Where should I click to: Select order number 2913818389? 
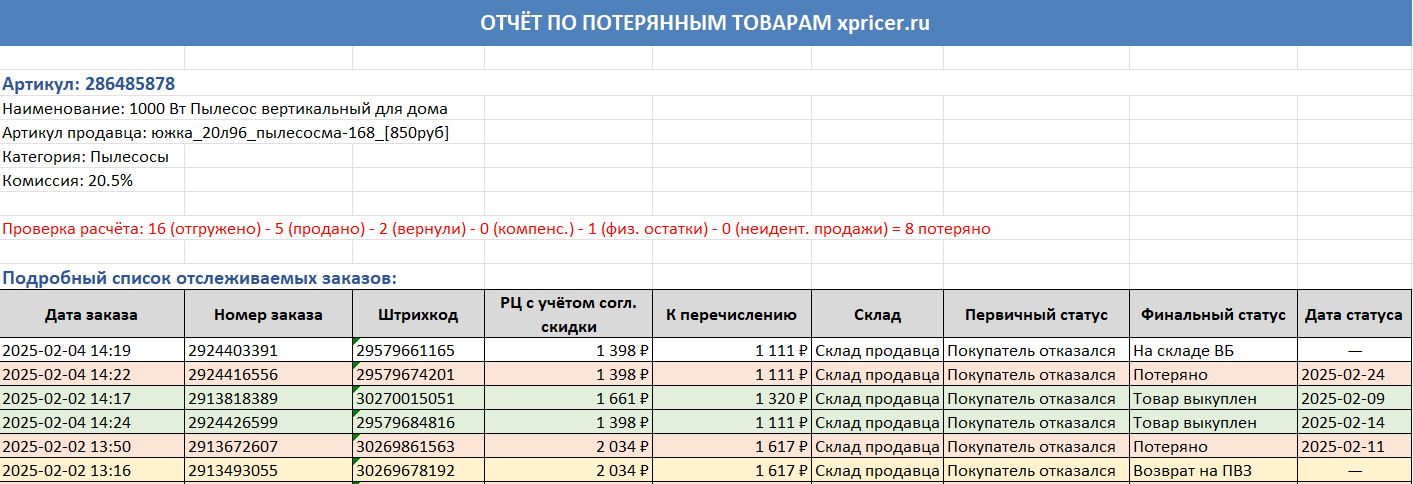coord(268,399)
